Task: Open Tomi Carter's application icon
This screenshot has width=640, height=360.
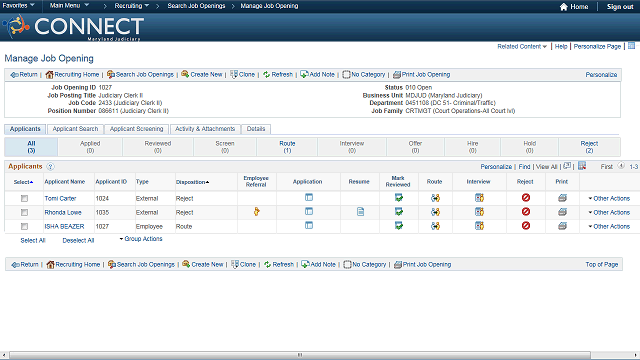Action: (x=309, y=198)
